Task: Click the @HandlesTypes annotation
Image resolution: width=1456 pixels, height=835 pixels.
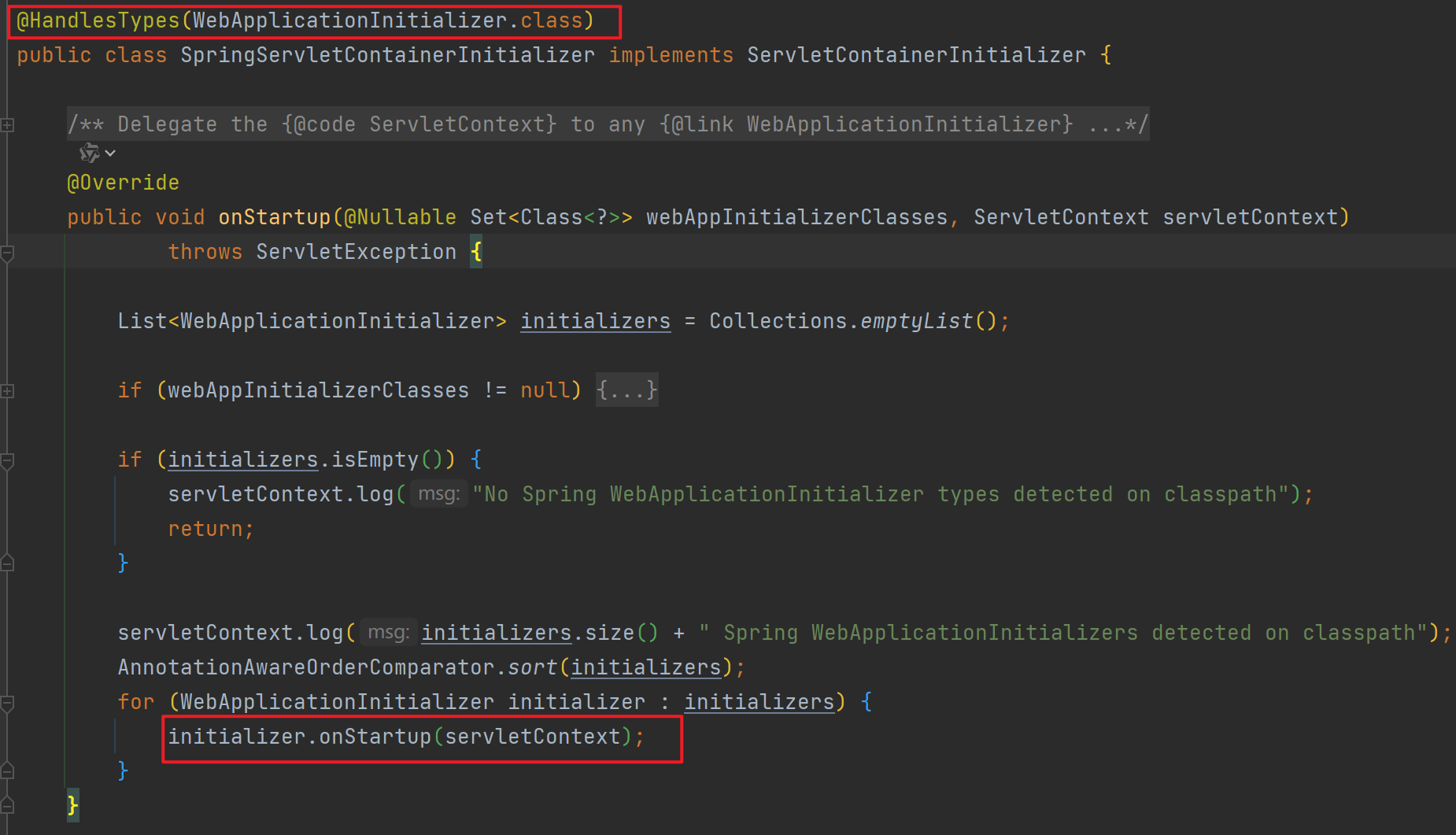Action: [98, 20]
